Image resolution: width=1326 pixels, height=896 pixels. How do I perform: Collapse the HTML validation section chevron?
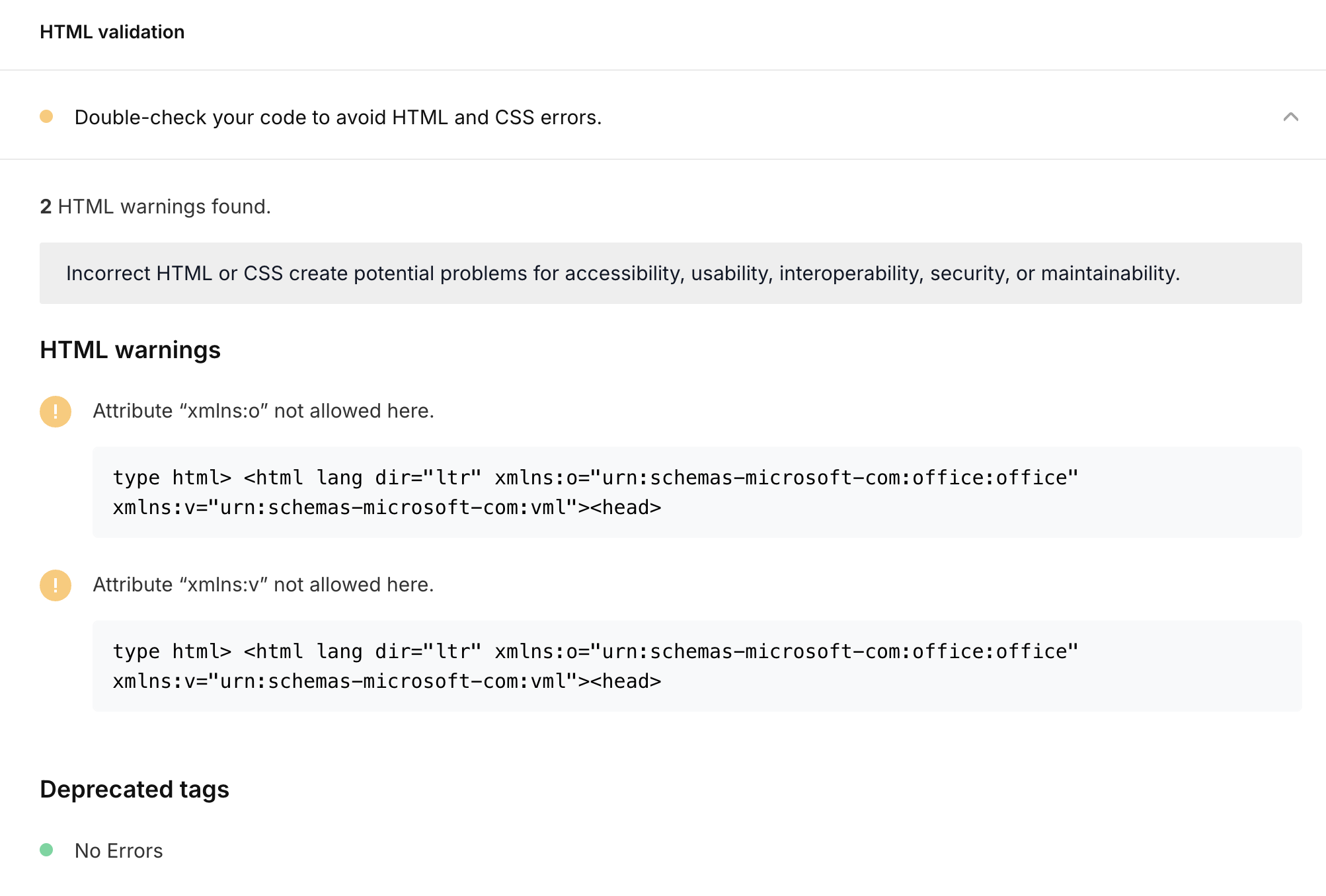(x=1290, y=117)
